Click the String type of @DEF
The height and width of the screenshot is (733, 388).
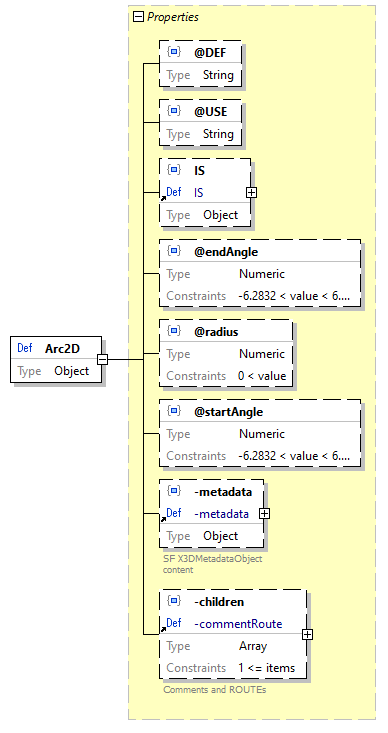click(218, 75)
